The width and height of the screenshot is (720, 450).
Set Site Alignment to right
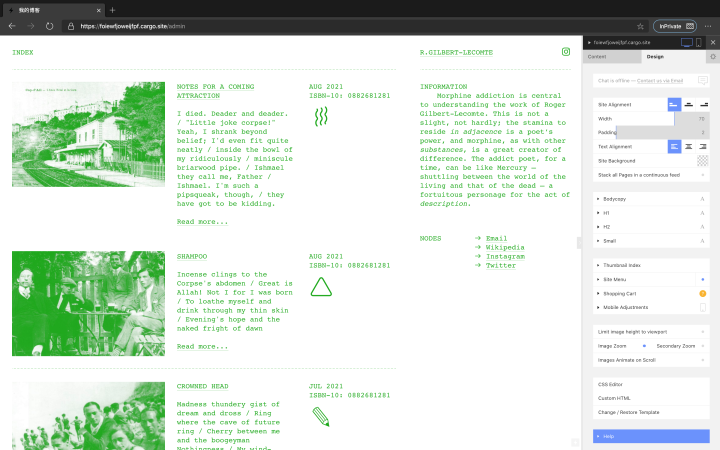pos(703,105)
